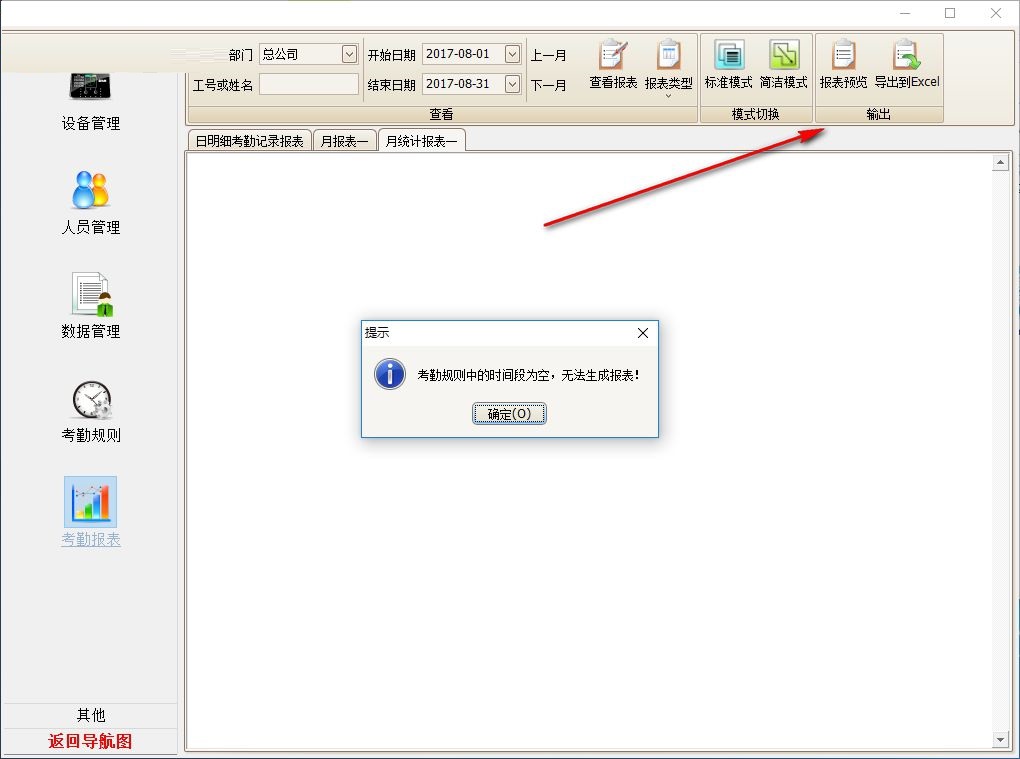The height and width of the screenshot is (759, 1020).
Task: Expand chevron under 报表类型
Action: point(668,96)
